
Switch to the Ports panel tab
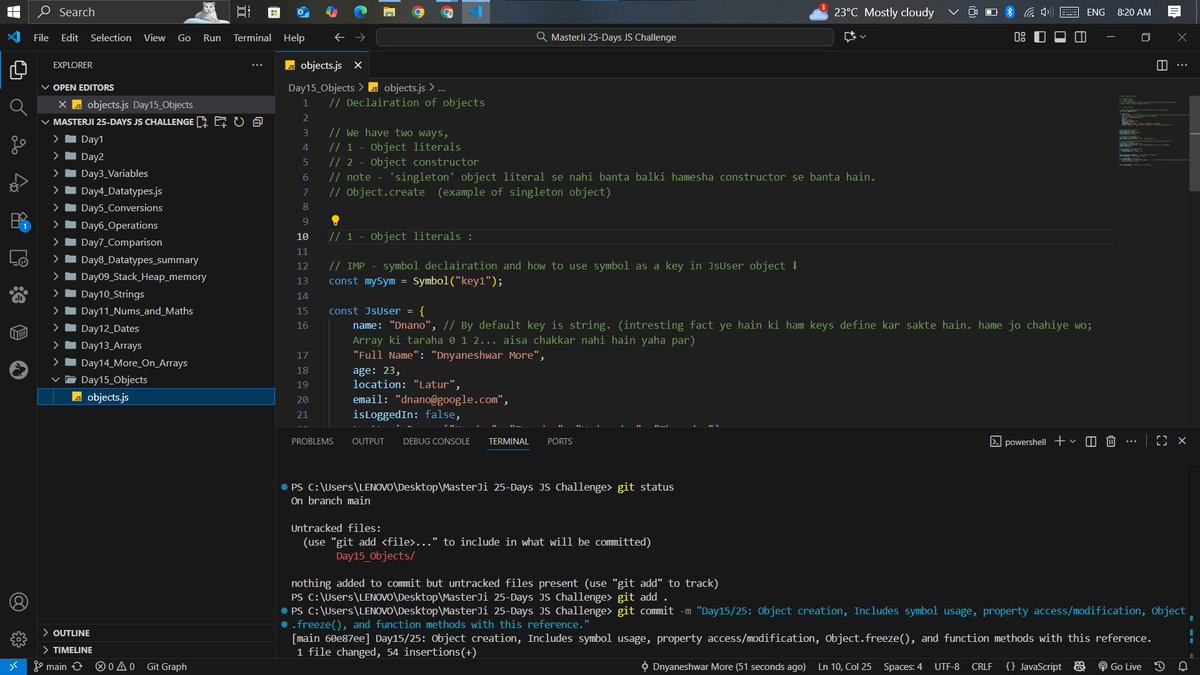click(560, 441)
